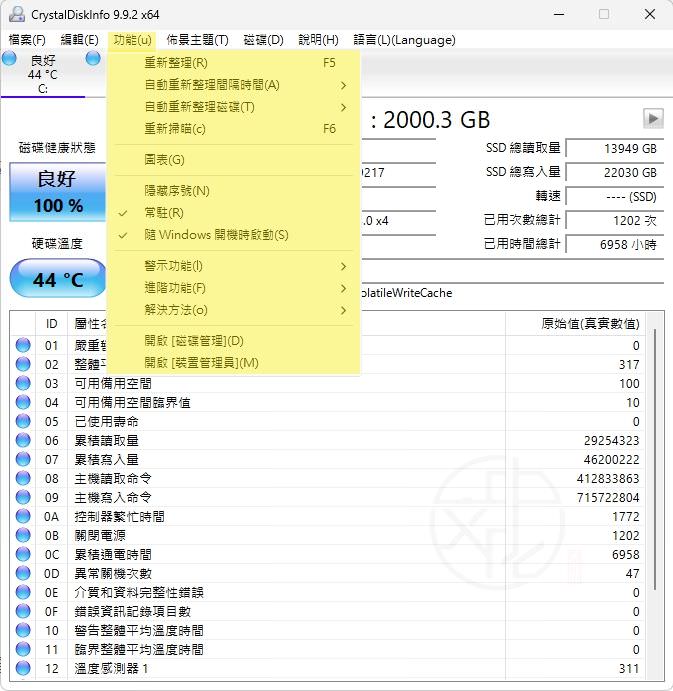Click status orb for attribute 0A
Screen dimensions: 673x691
coord(23,516)
